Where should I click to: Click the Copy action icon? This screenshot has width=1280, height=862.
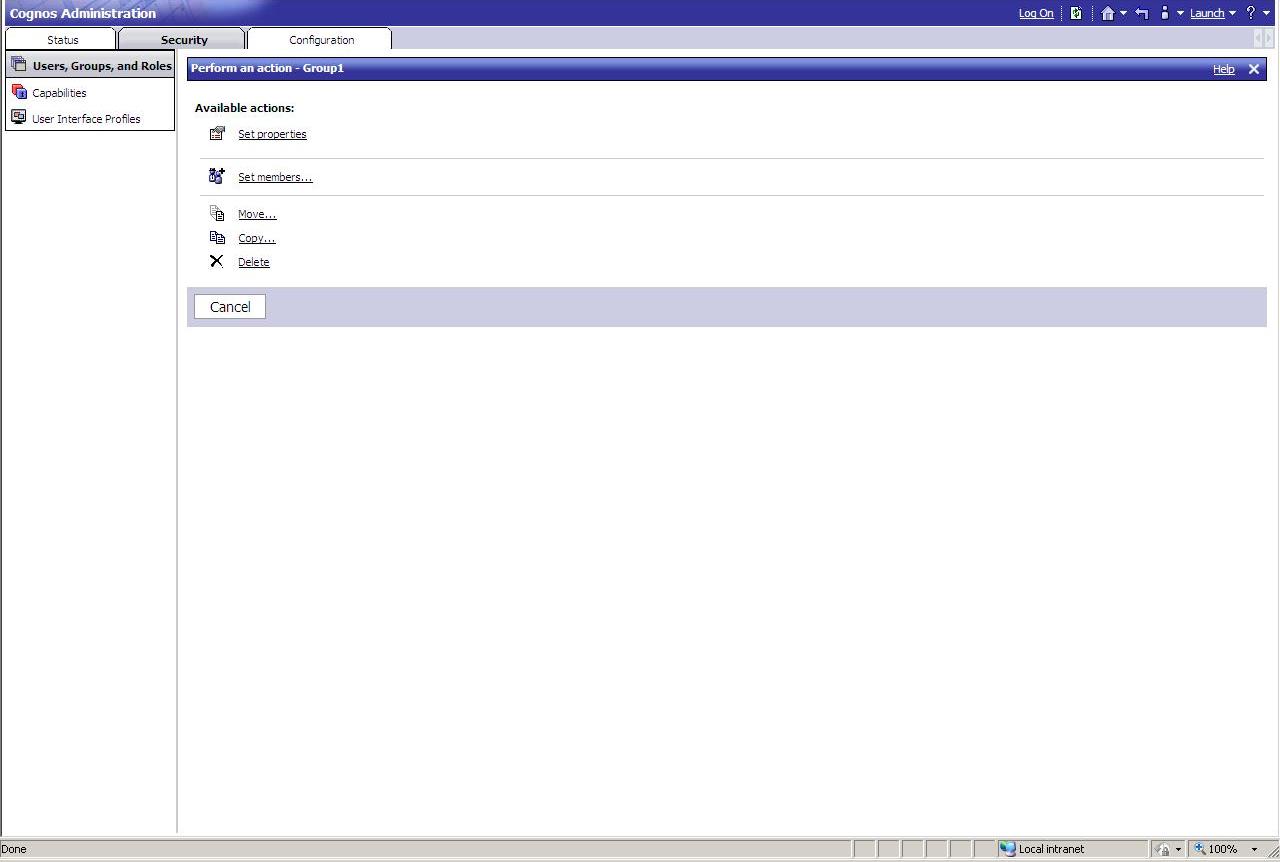(x=217, y=237)
